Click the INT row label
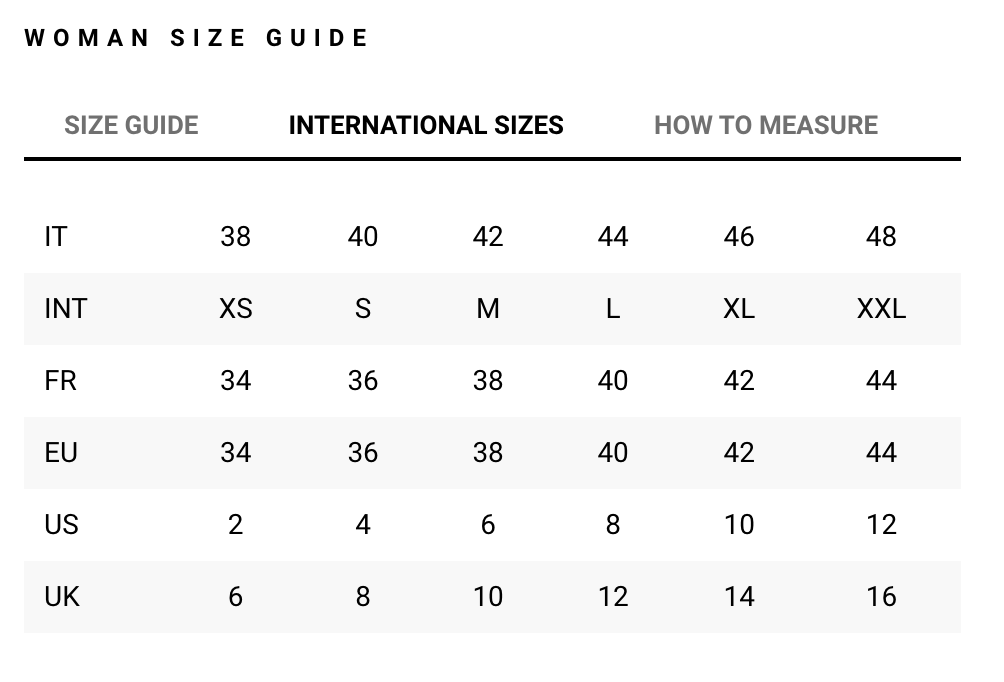The height and width of the screenshot is (682, 1004). pos(66,309)
